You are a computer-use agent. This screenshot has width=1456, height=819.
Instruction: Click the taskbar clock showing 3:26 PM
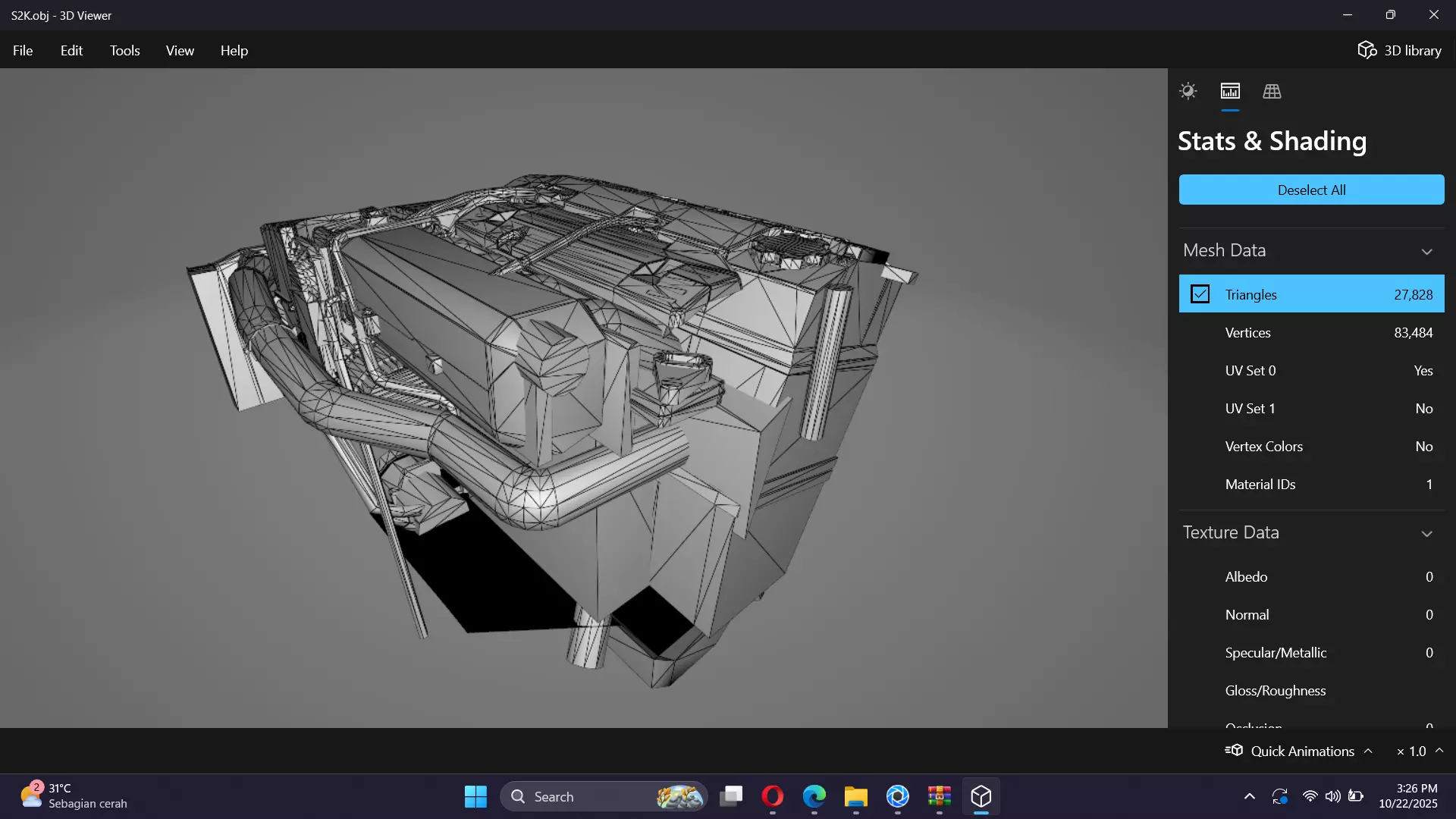1408,796
